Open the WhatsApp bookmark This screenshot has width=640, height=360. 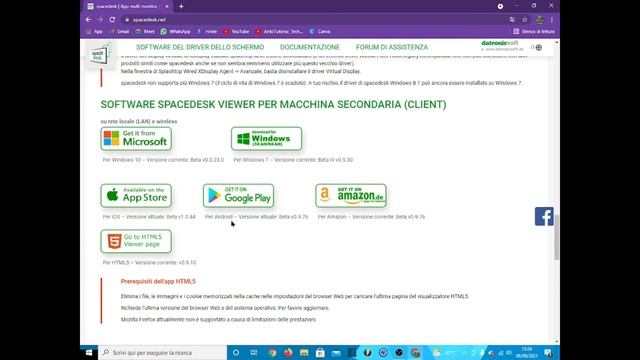(x=176, y=31)
